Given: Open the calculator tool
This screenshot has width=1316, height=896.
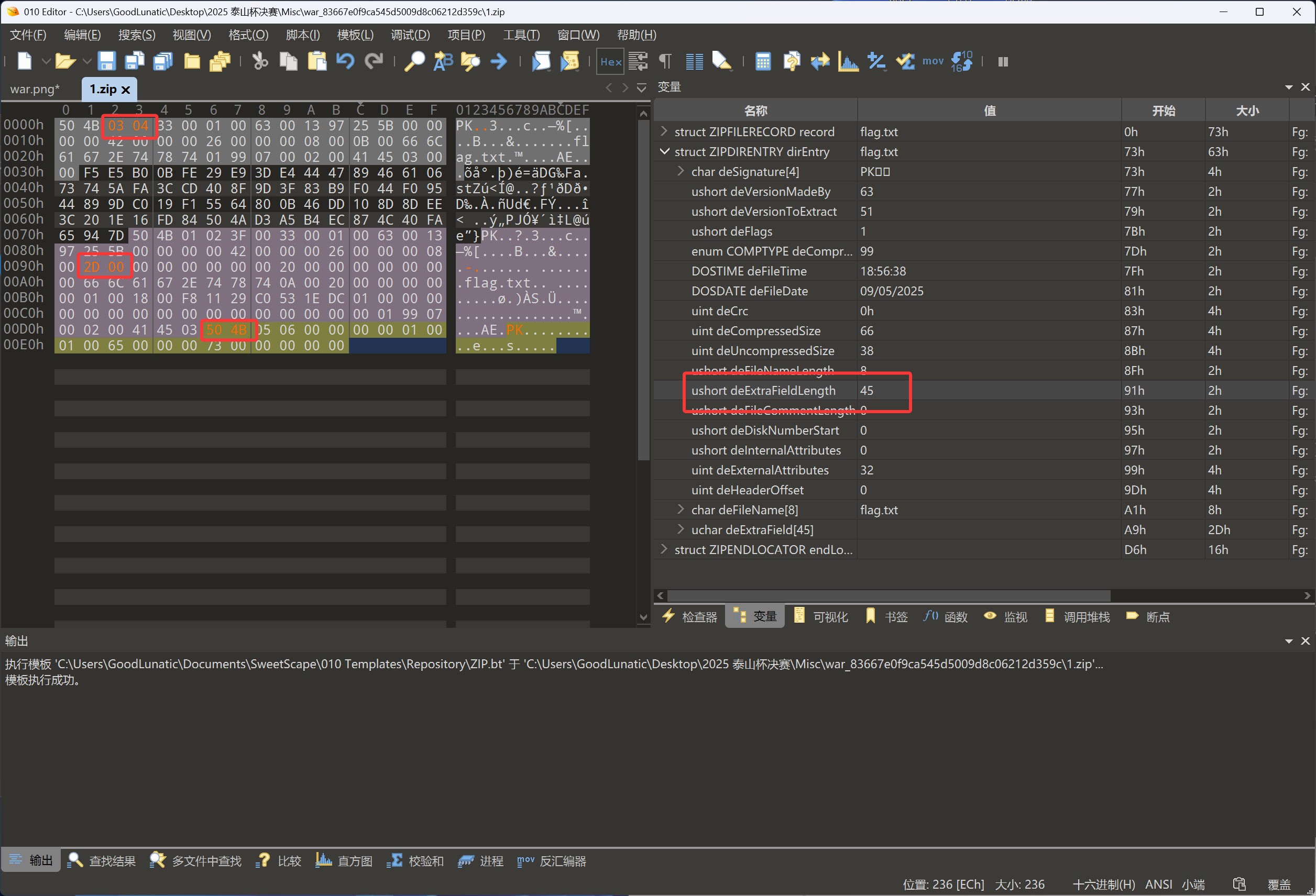Looking at the screenshot, I should 763,61.
